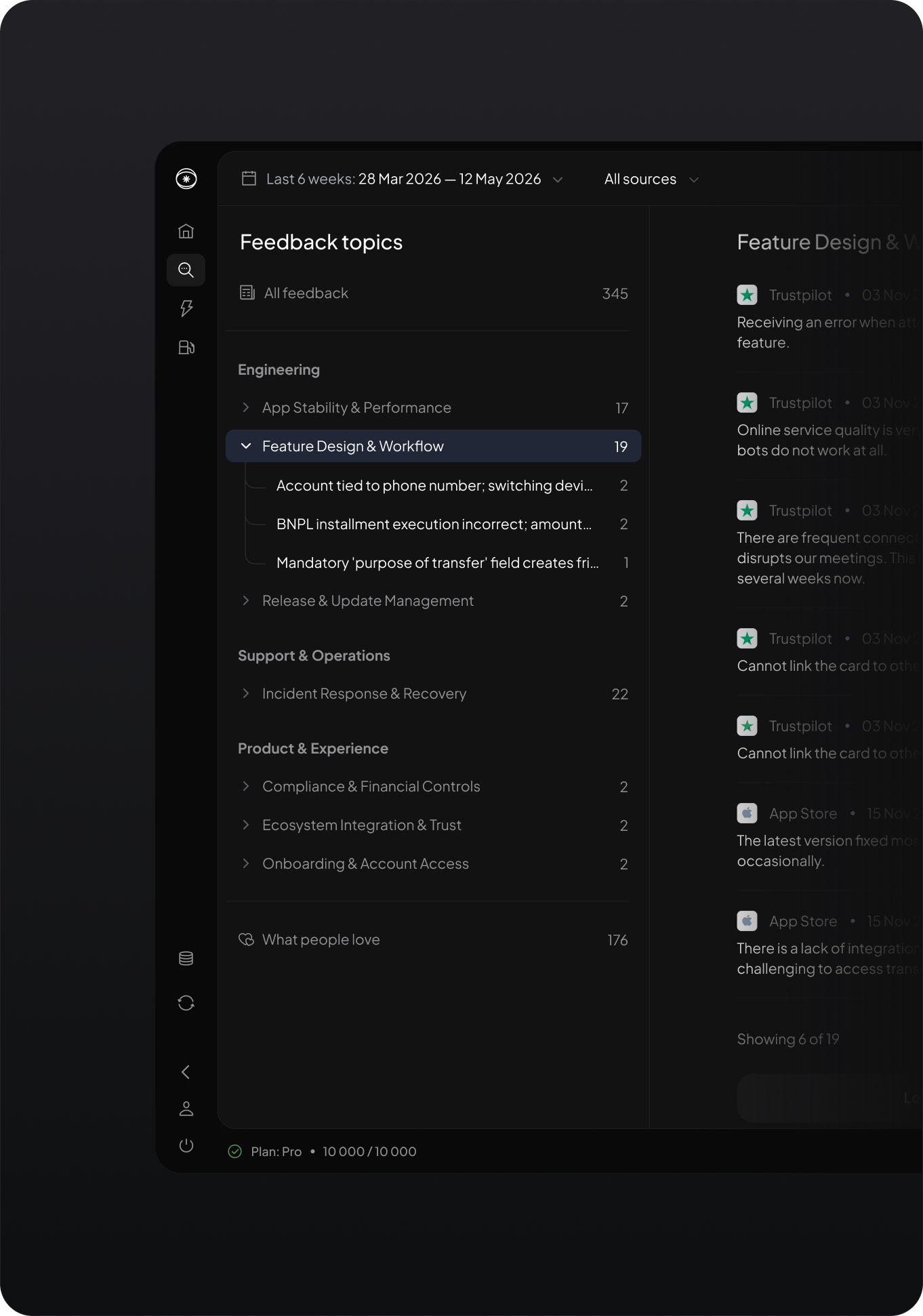This screenshot has height=1316, width=923.
Task: Click the Plan: Pro status text
Action: [276, 1151]
